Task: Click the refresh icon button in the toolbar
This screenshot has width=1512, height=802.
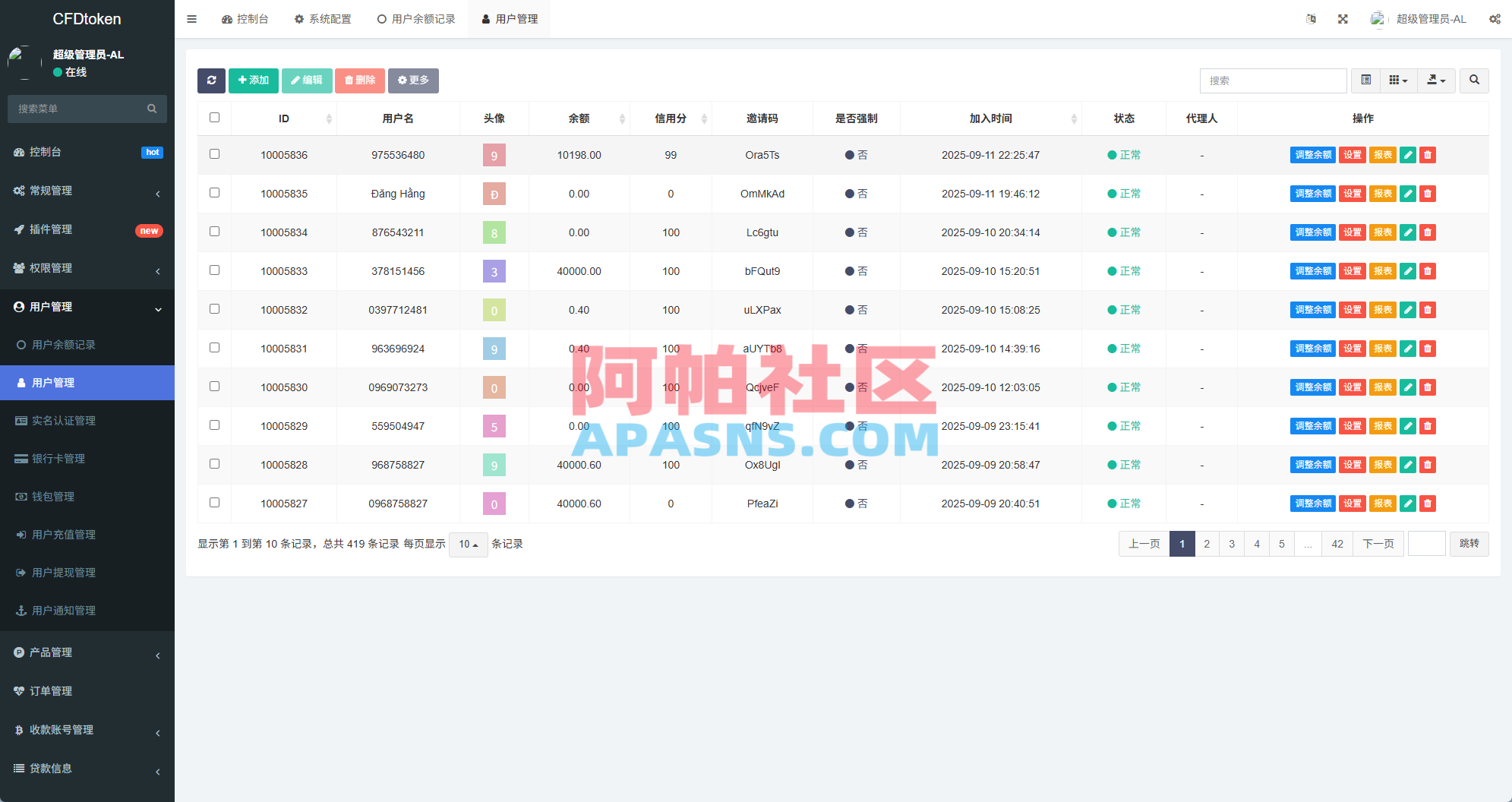Action: tap(211, 81)
